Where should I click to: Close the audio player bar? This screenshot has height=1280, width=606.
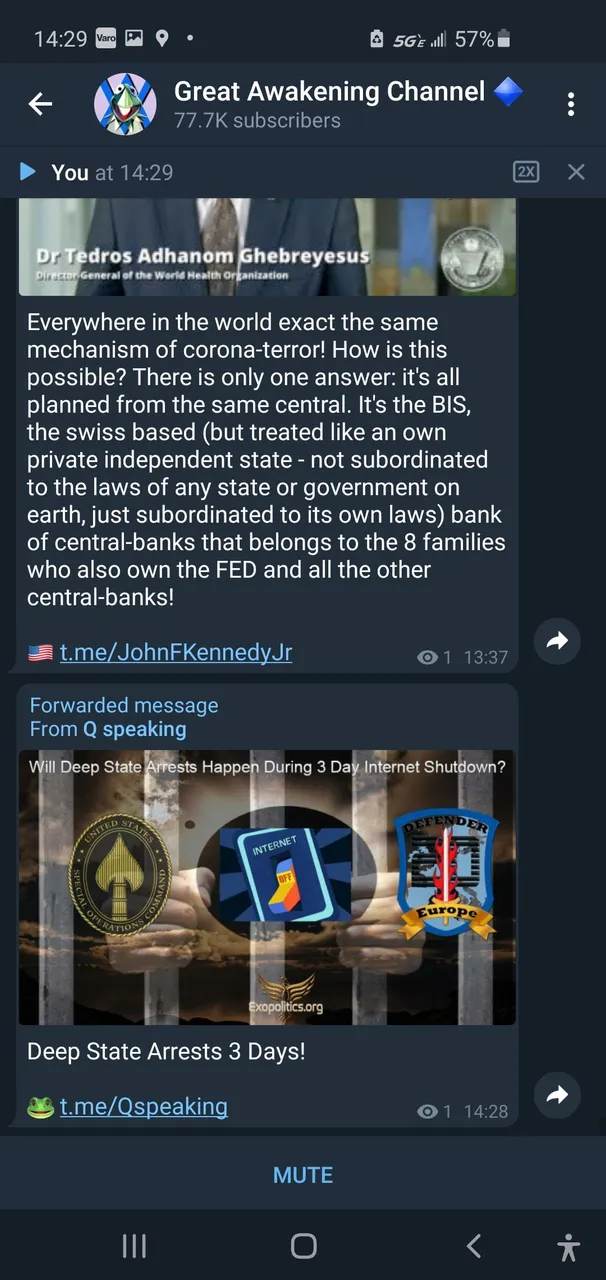(576, 172)
